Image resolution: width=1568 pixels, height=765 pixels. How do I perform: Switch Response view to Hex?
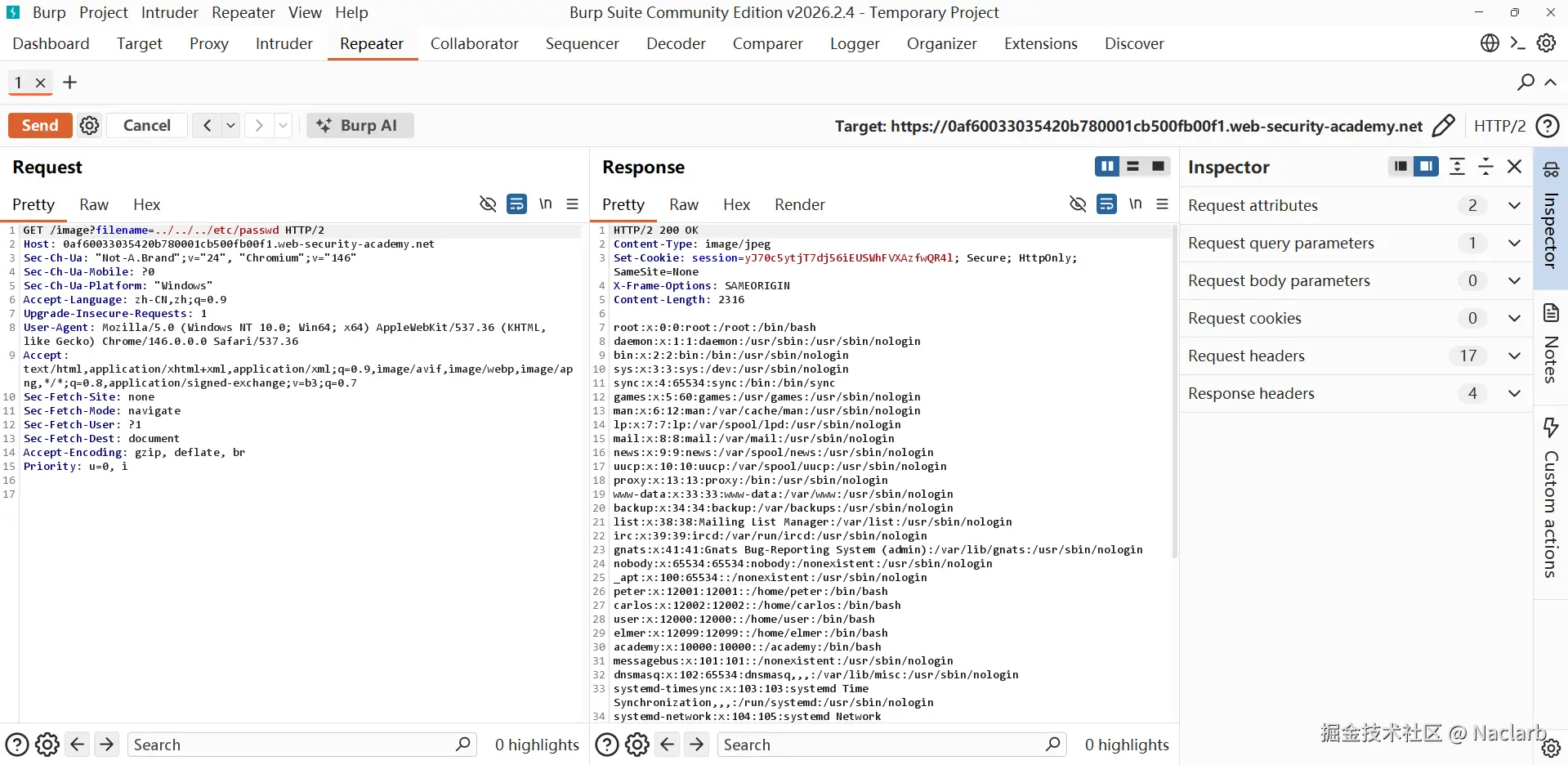pyautogui.click(x=737, y=204)
